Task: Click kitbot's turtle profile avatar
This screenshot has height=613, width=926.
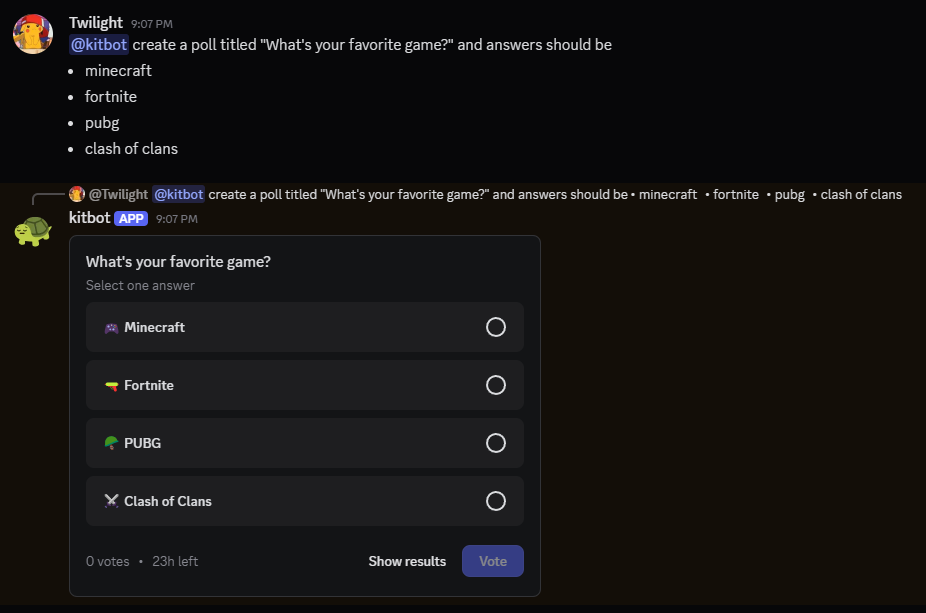Action: [x=32, y=230]
